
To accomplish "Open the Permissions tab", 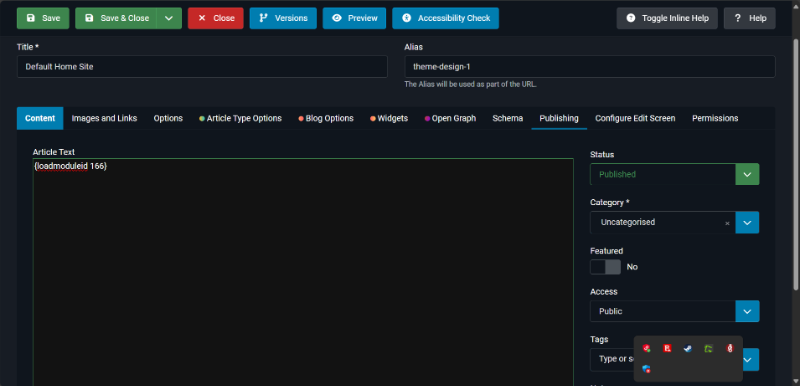I will point(715,118).
